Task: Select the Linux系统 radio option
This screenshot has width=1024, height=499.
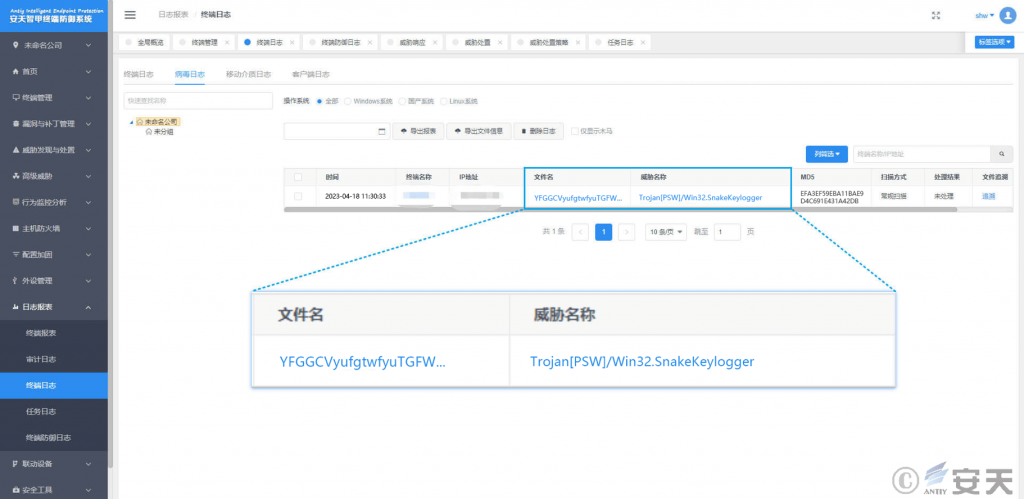Action: tap(443, 101)
